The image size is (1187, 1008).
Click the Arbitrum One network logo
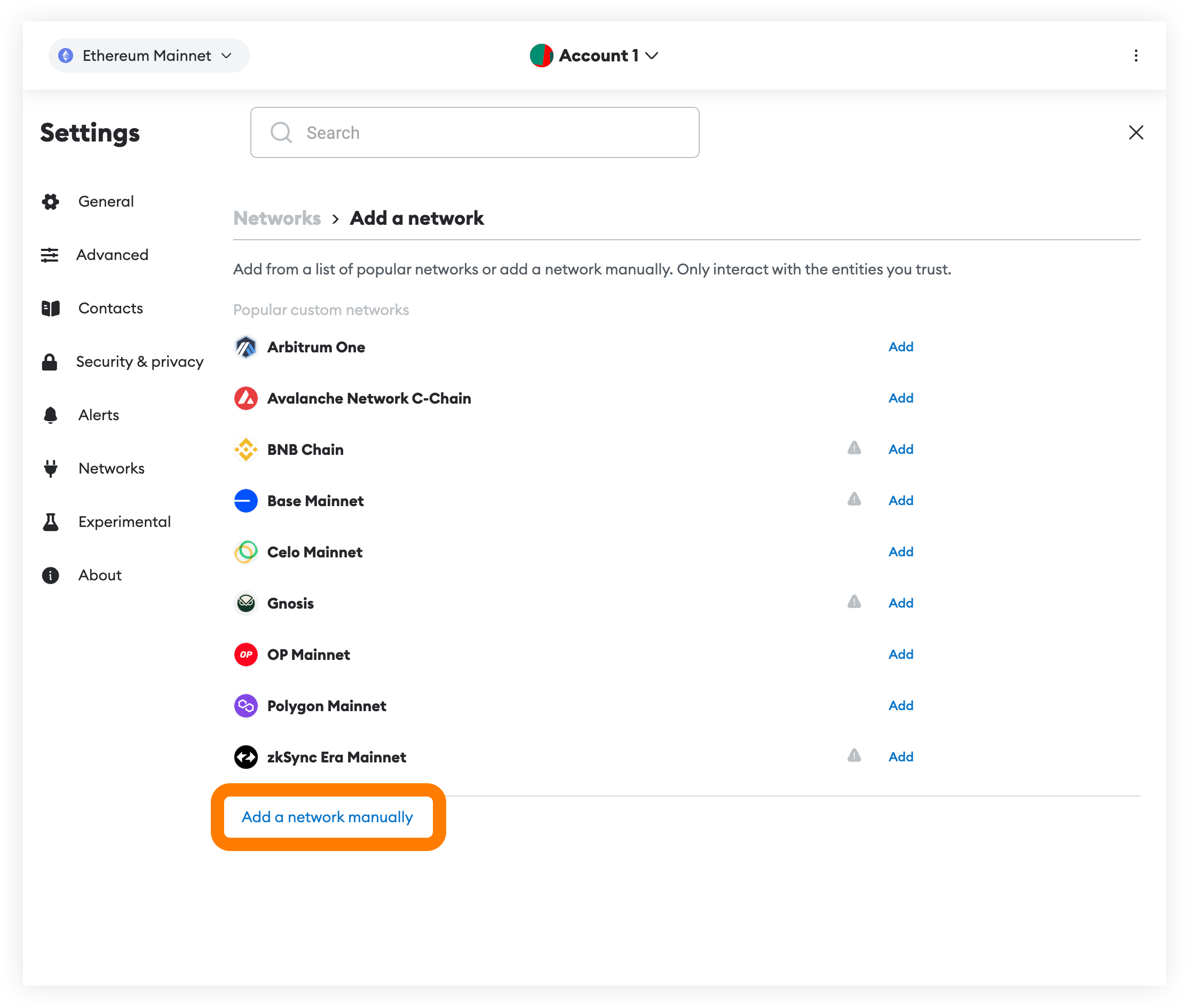246,347
